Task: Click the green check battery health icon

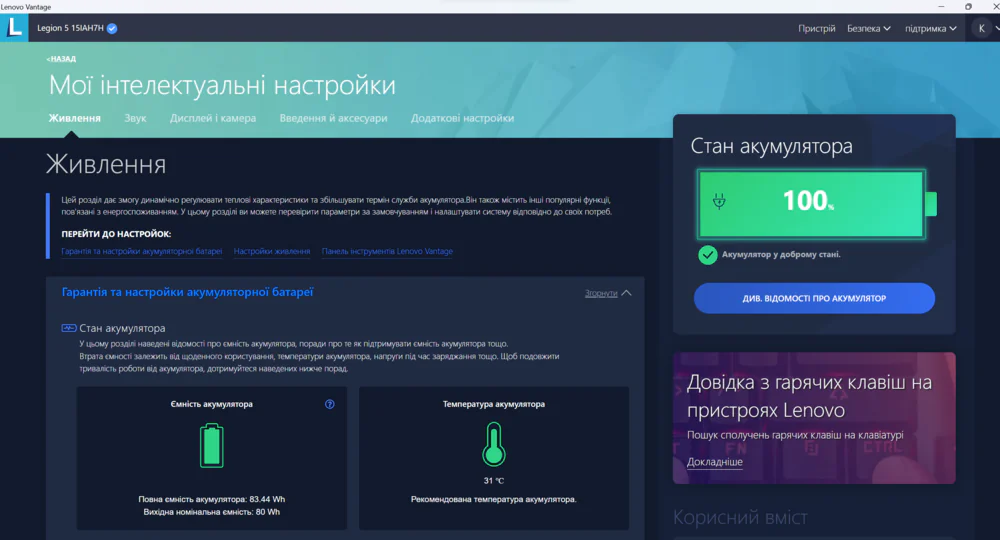Action: (x=707, y=255)
